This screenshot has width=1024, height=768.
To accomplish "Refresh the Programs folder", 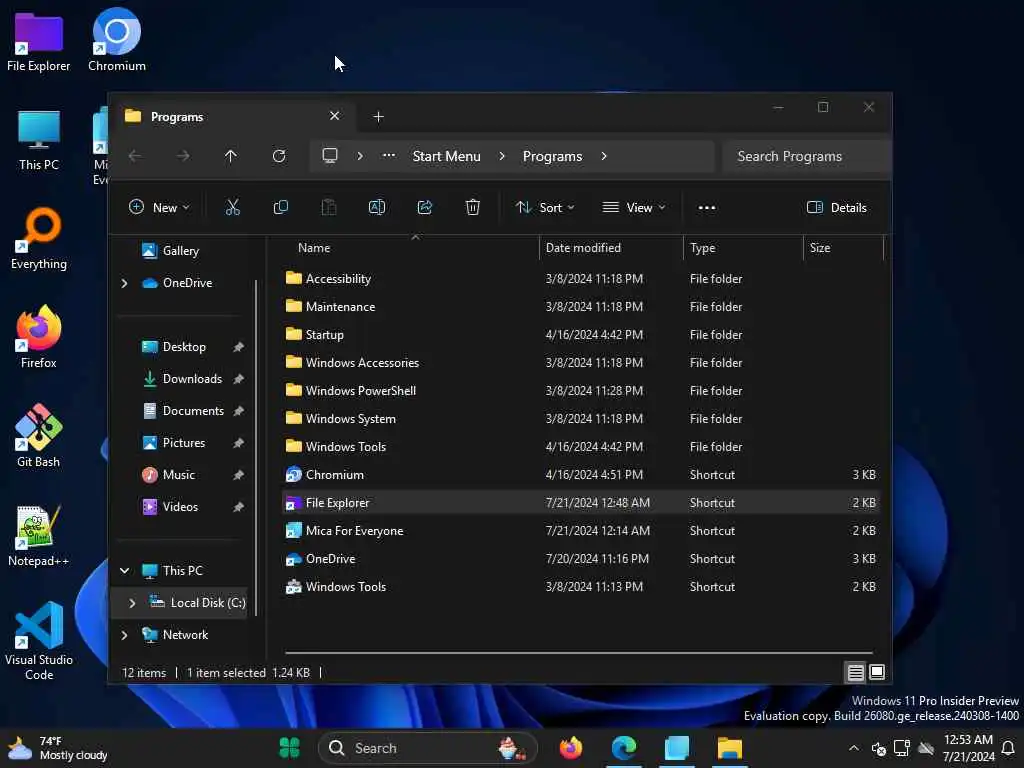I will pos(279,156).
